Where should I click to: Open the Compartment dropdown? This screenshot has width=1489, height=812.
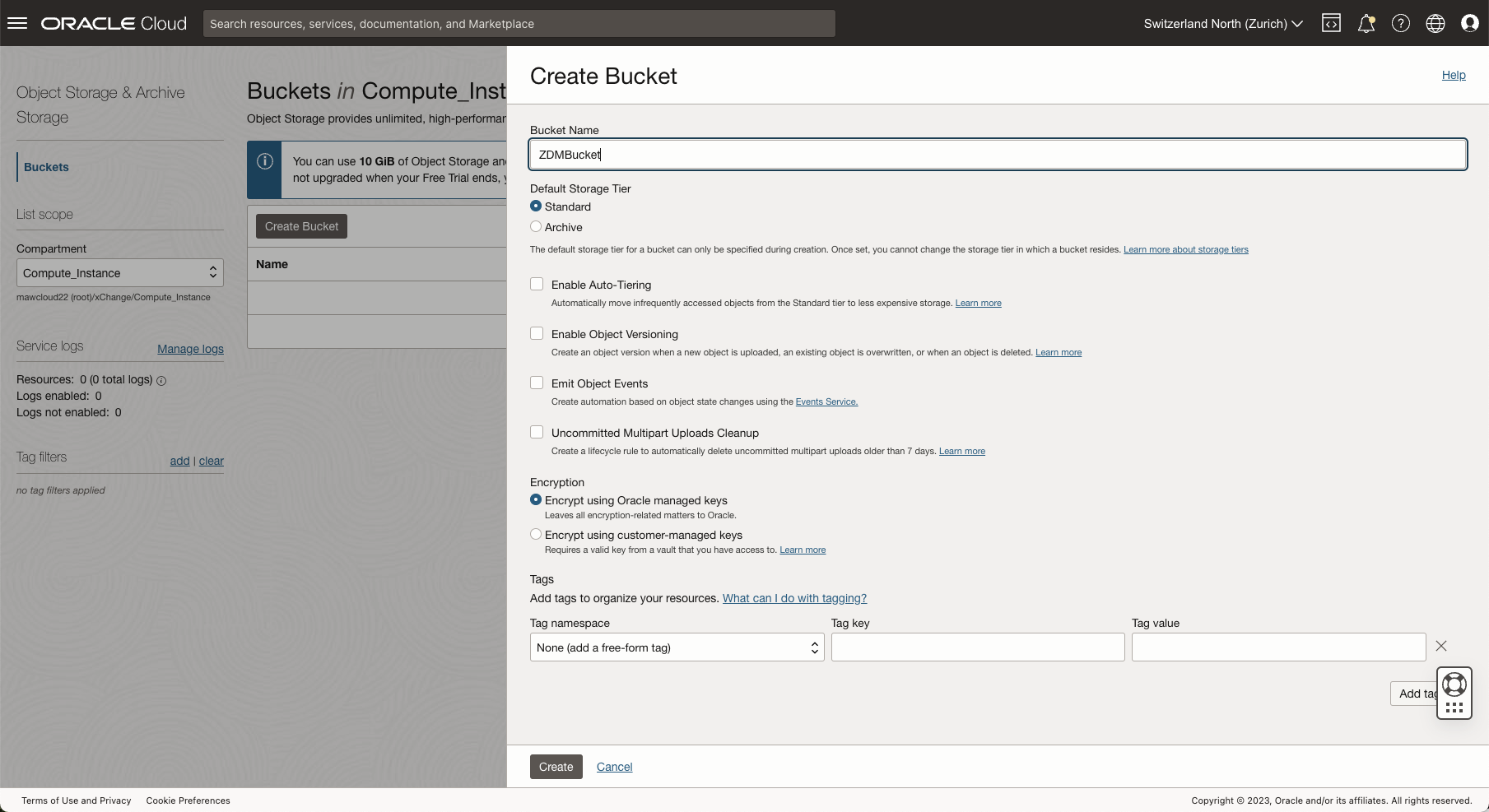click(x=119, y=273)
